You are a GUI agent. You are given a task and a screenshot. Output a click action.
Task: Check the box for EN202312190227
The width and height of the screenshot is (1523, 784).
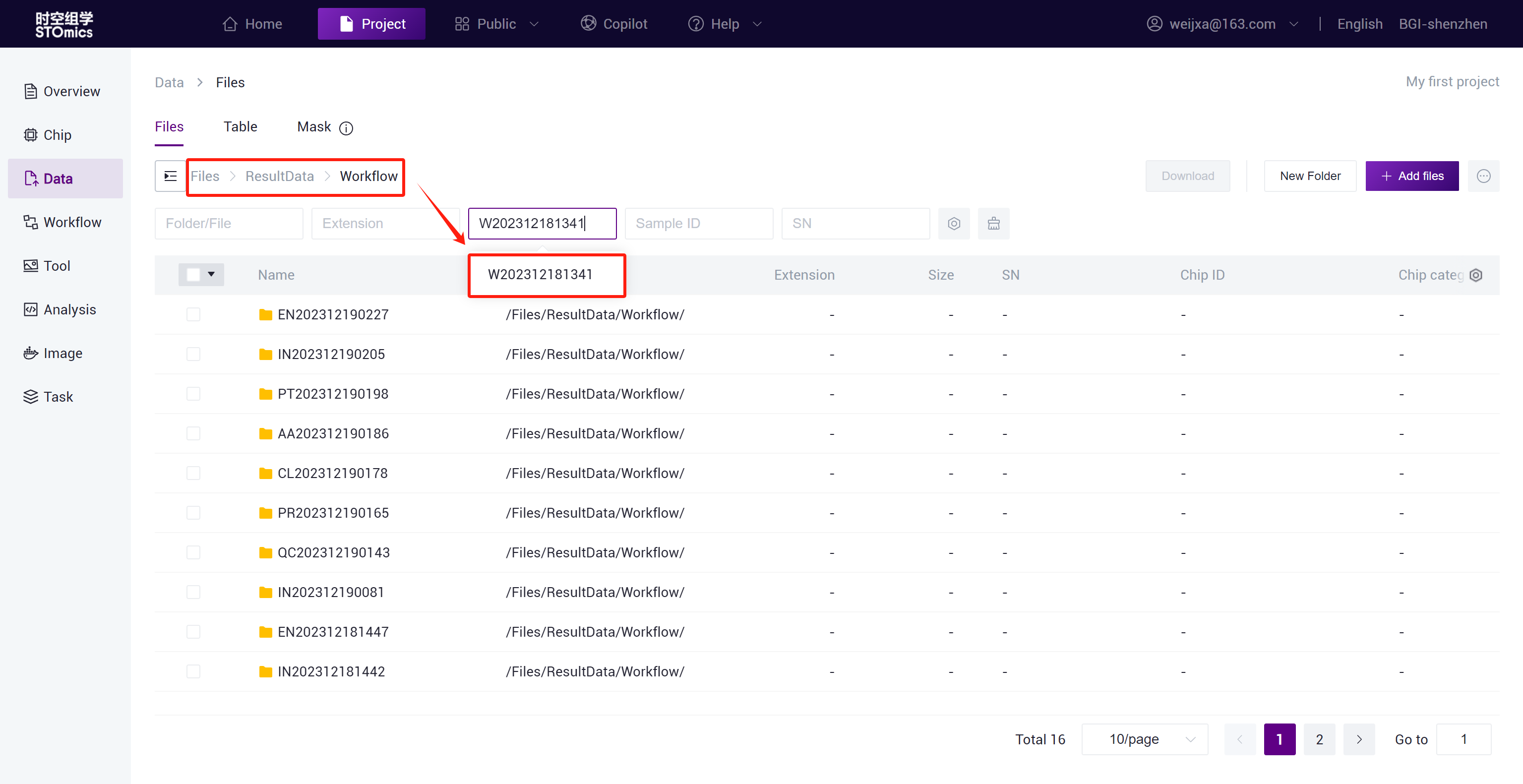pos(193,314)
